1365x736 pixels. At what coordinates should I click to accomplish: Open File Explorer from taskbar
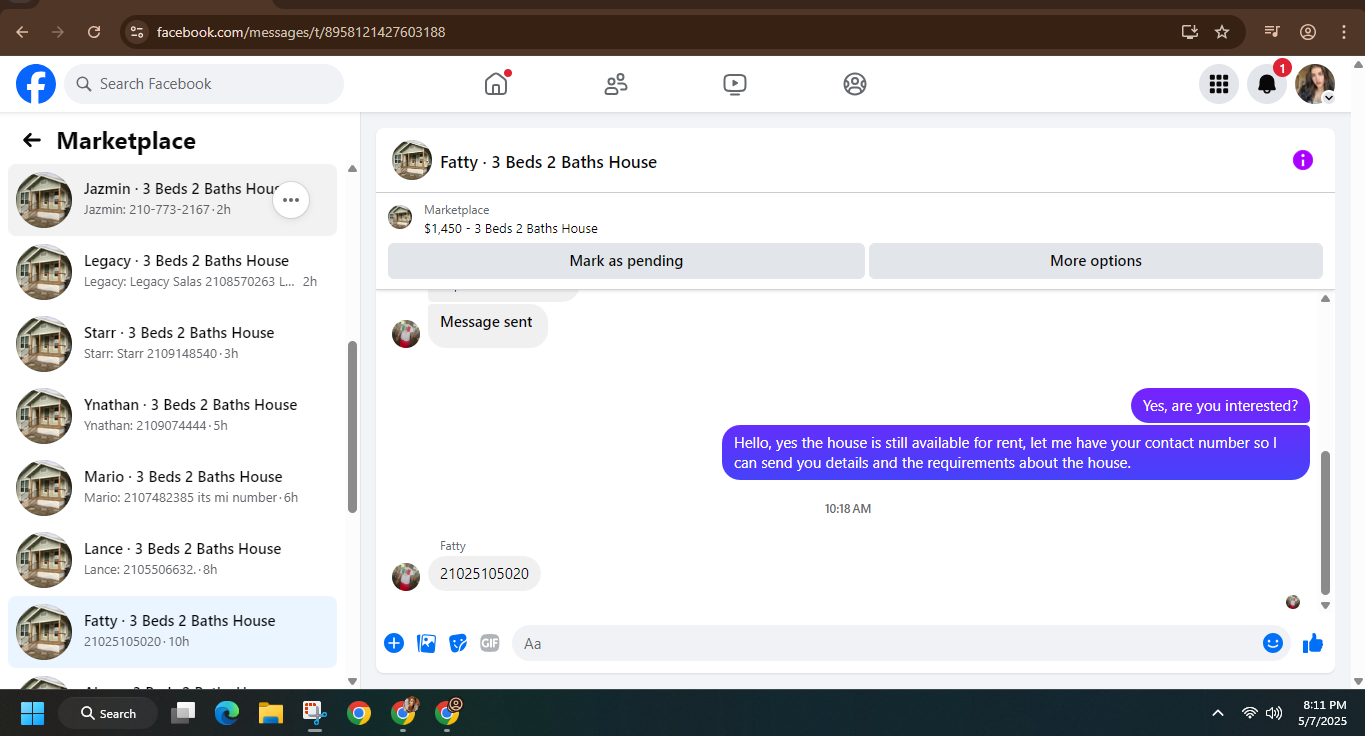point(271,713)
